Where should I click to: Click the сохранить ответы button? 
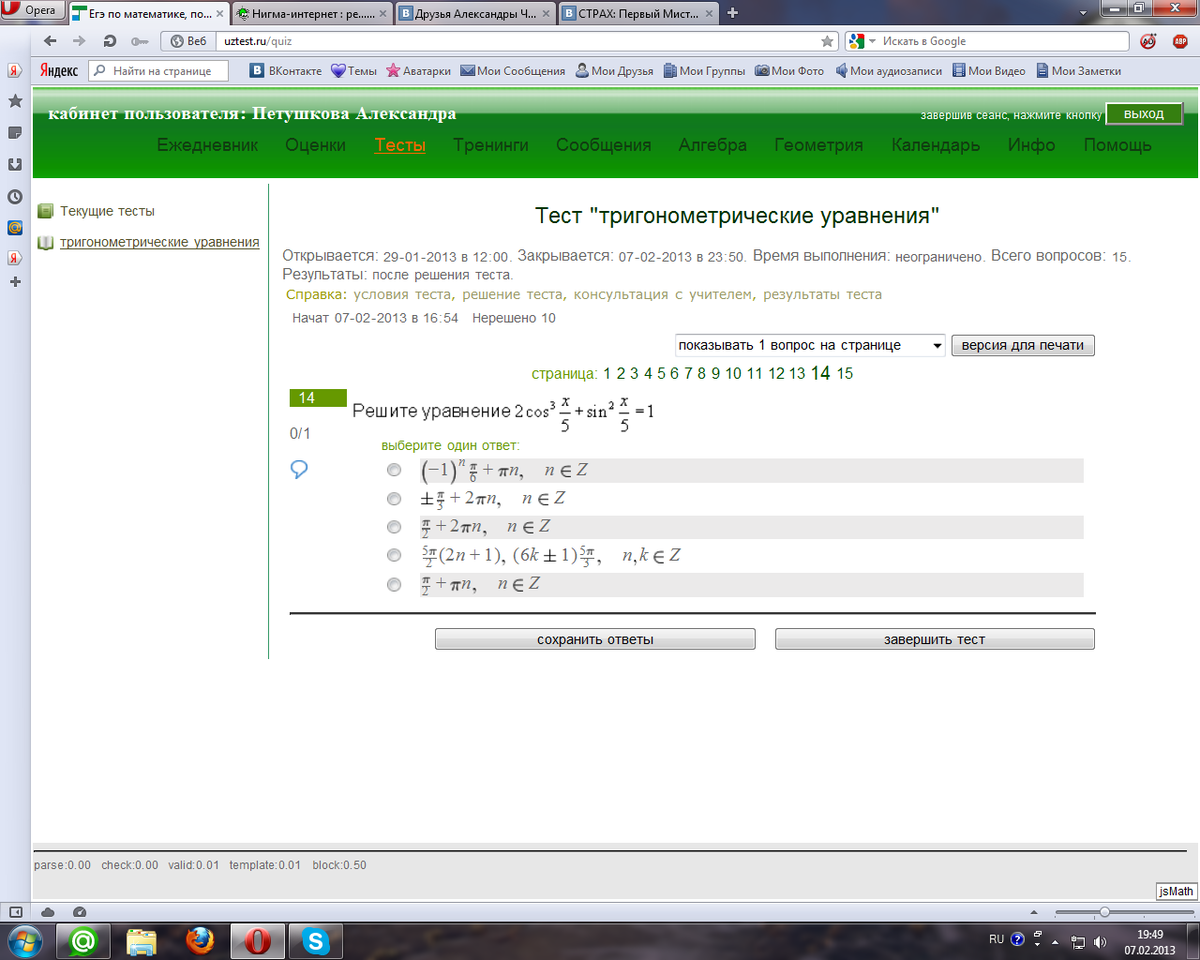coord(595,639)
